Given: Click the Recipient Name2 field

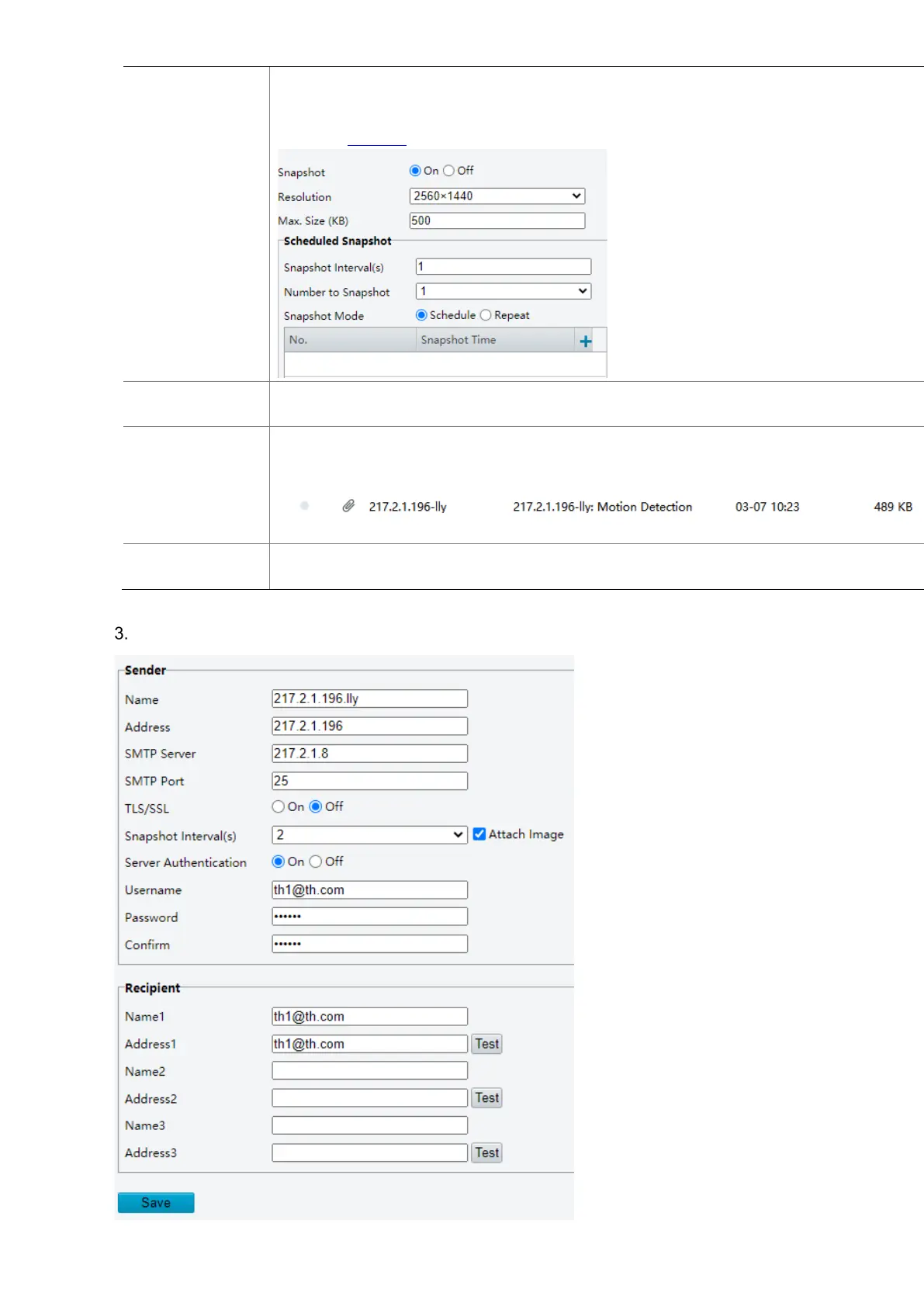Looking at the screenshot, I should 369,1071.
